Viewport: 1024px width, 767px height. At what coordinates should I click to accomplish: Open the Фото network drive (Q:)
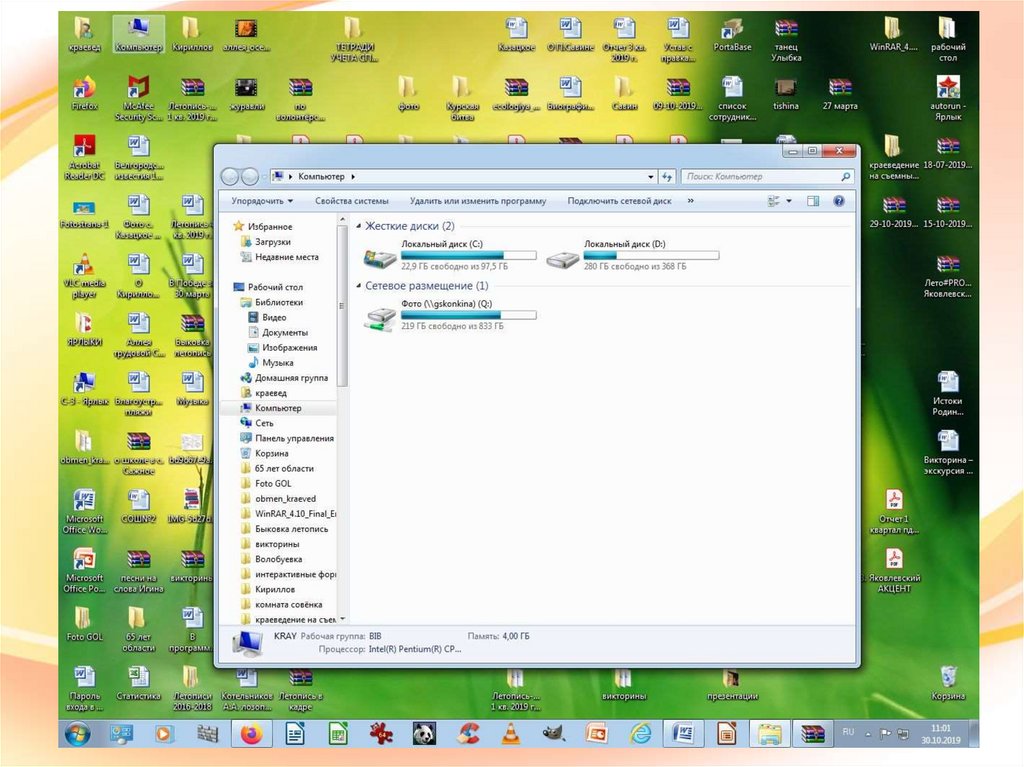(381, 318)
